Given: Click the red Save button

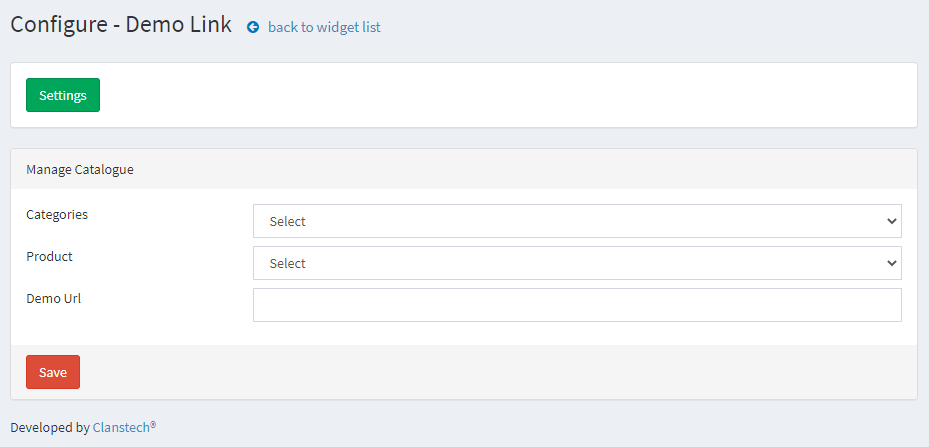Looking at the screenshot, I should pos(53,372).
